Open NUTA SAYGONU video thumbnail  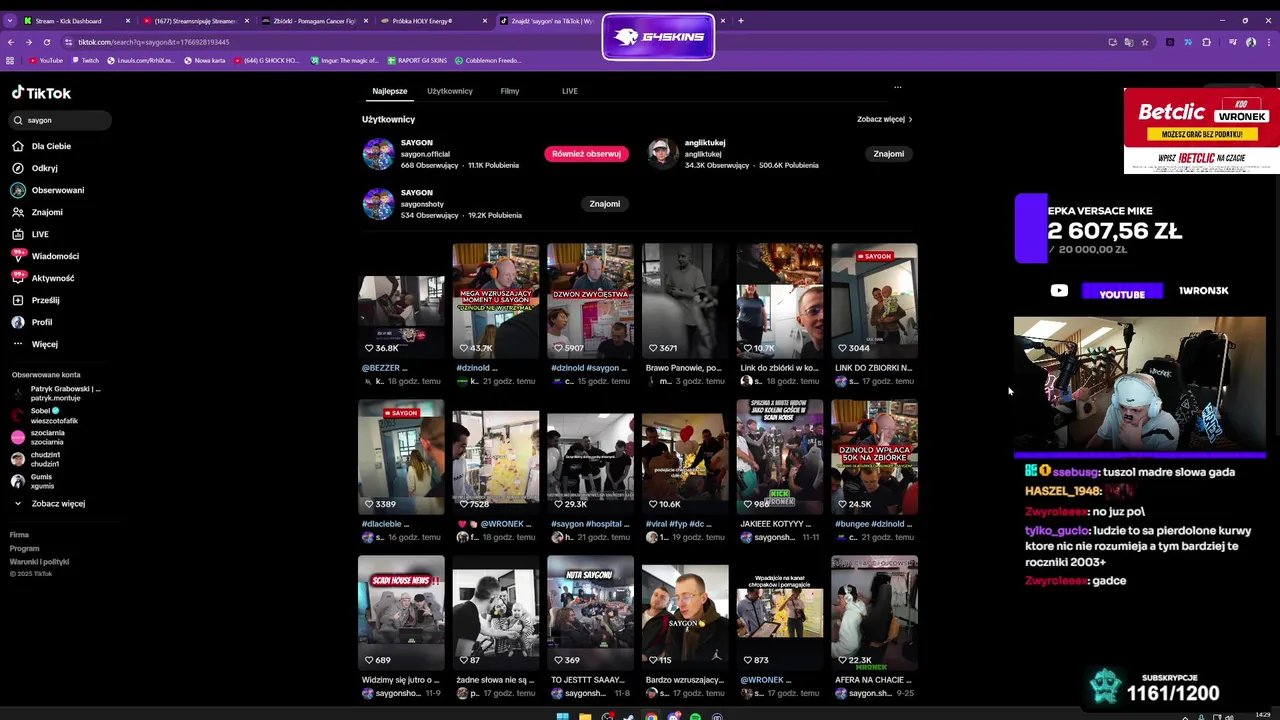590,613
